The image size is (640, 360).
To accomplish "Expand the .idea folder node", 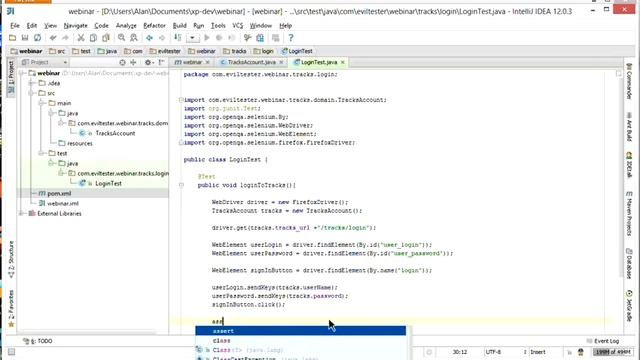I will click(x=31, y=83).
